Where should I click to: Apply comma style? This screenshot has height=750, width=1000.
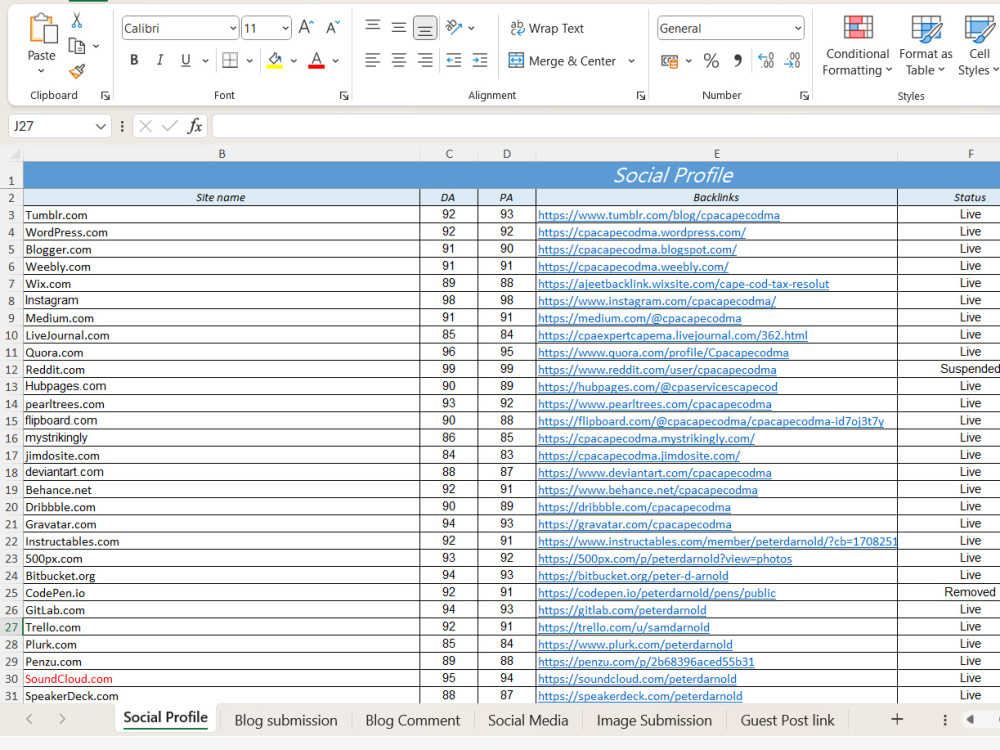[738, 61]
